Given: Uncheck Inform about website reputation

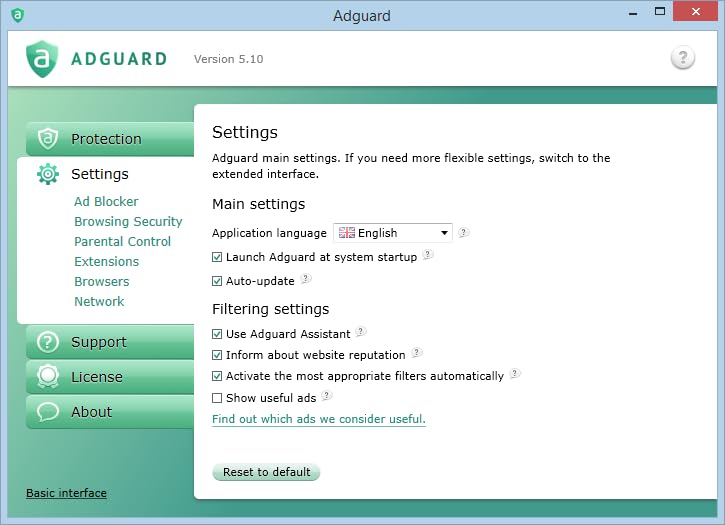Looking at the screenshot, I should point(217,355).
